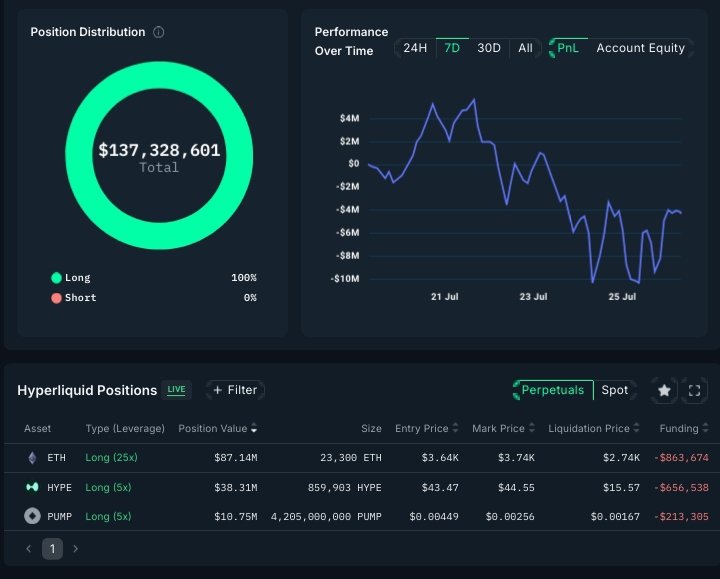Go to next page arrow
This screenshot has width=720, height=579.
[76, 549]
